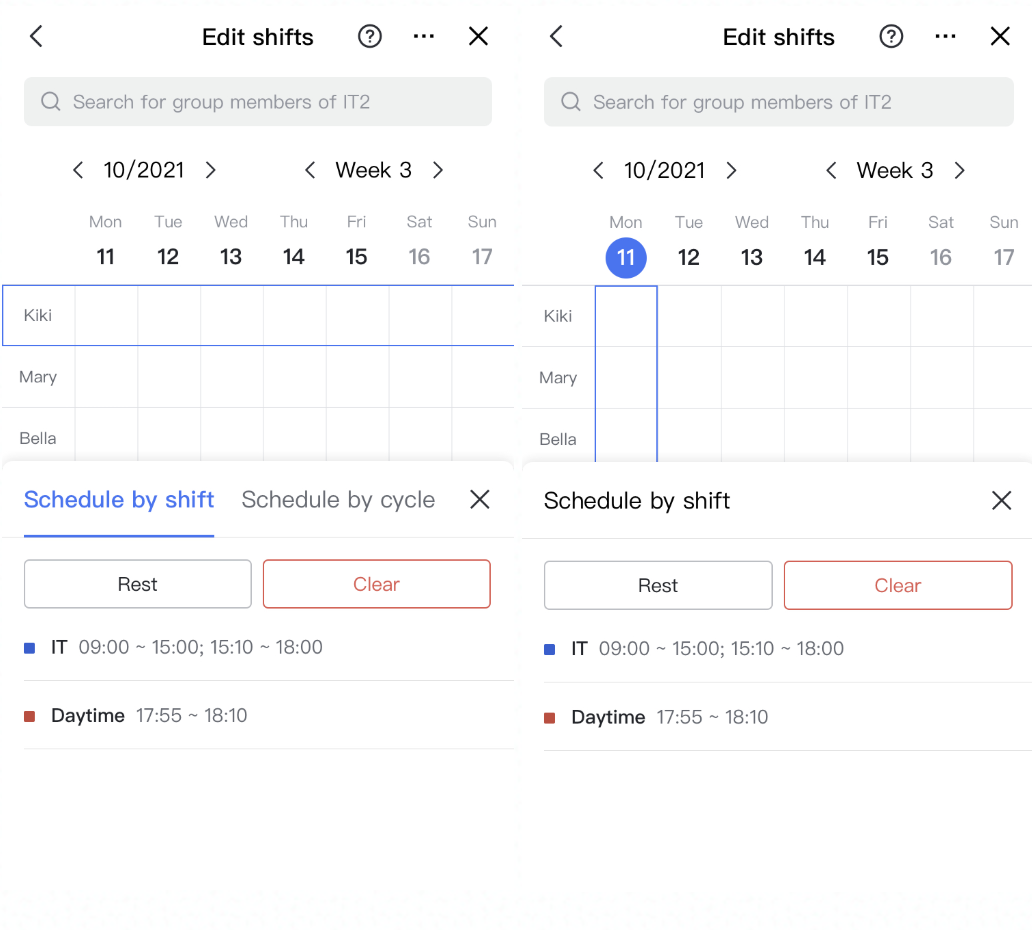
Task: Select the Schedule by cycle tab
Action: click(338, 500)
